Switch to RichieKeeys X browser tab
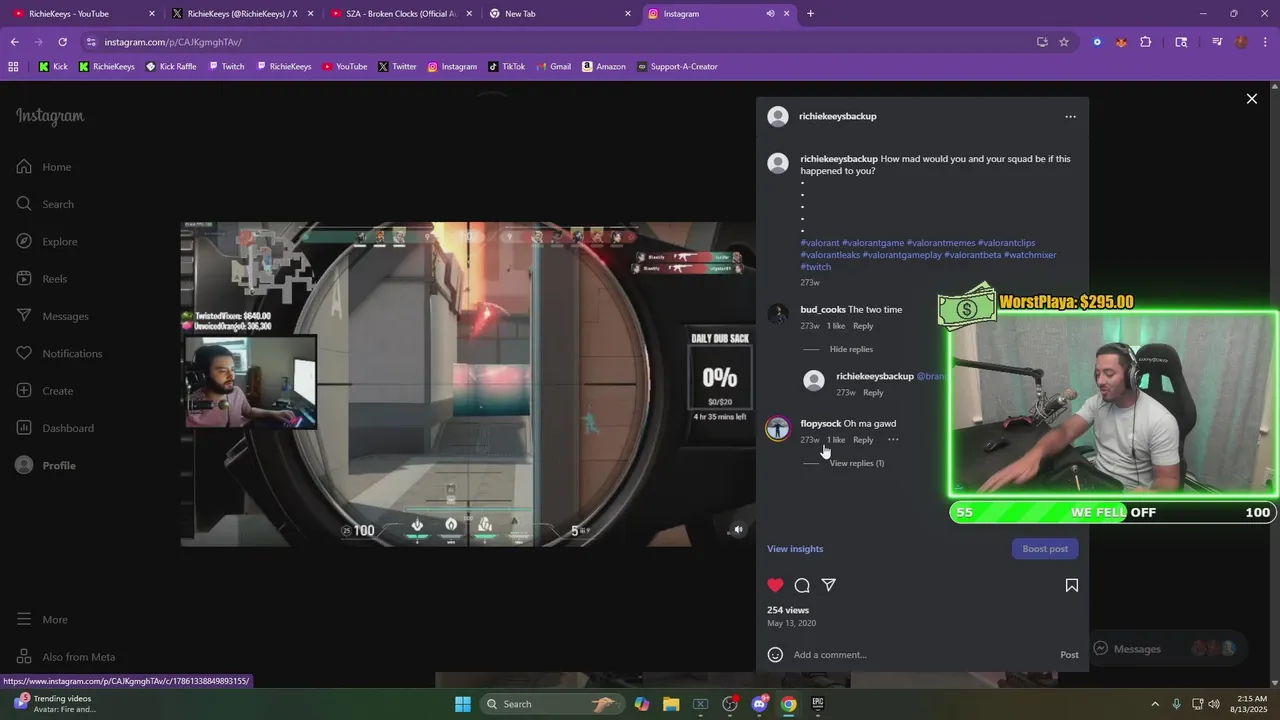 pyautogui.click(x=241, y=14)
